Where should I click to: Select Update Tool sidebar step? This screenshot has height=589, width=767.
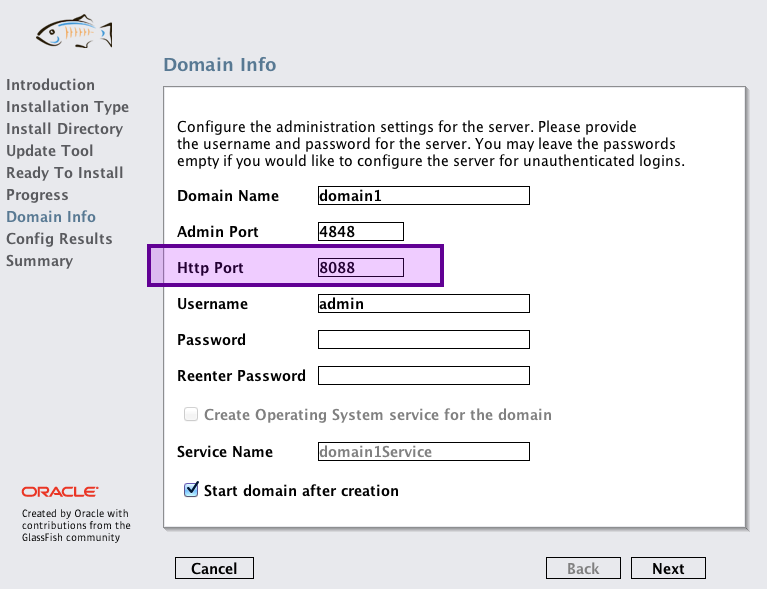(x=49, y=151)
